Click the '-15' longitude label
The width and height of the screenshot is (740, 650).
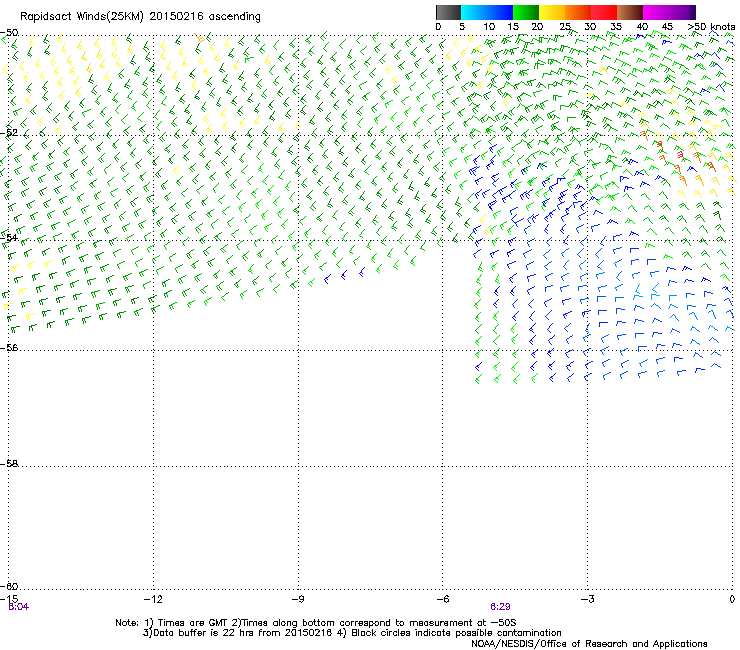pos(9,599)
